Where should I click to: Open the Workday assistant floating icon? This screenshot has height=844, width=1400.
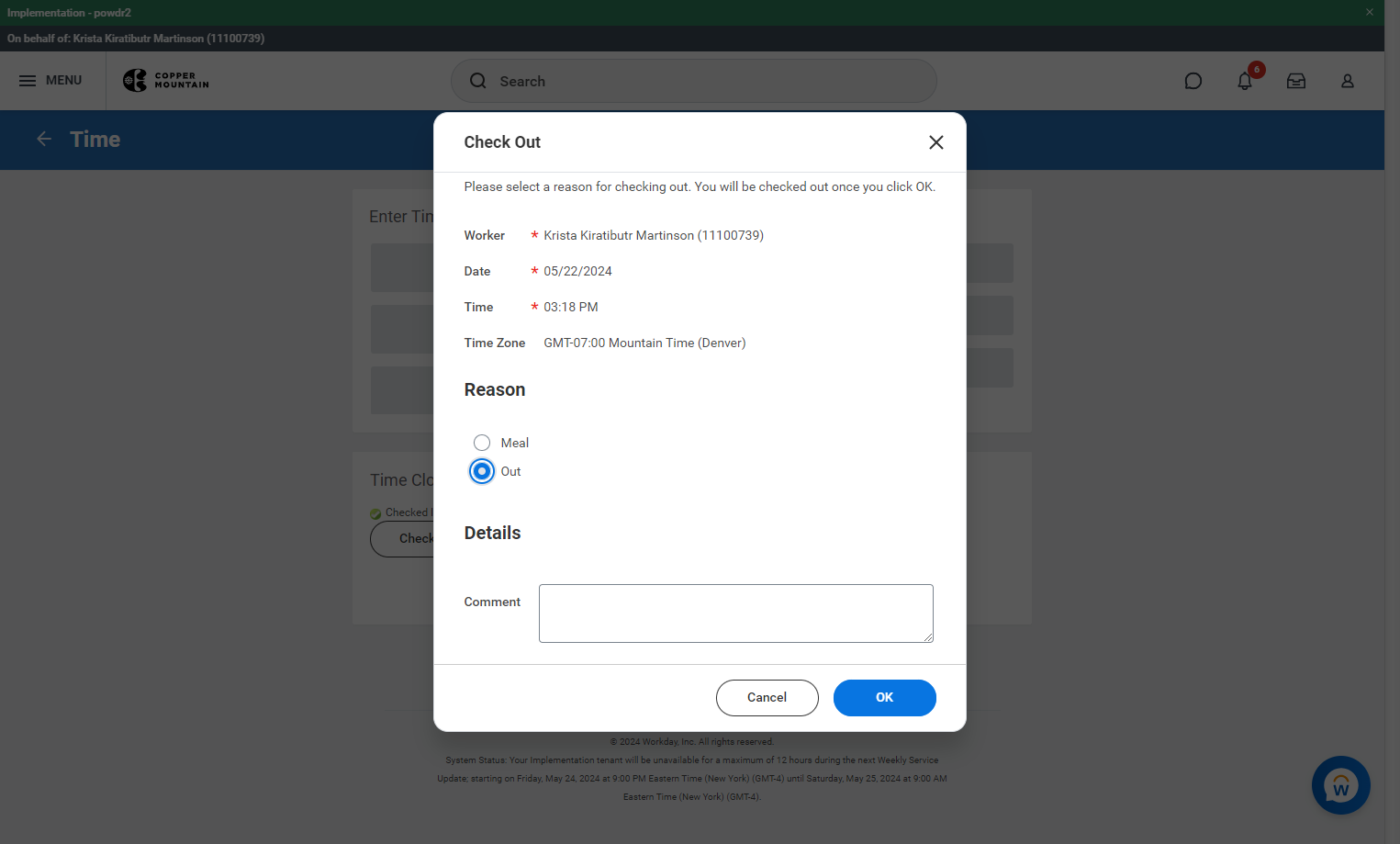tap(1341, 785)
